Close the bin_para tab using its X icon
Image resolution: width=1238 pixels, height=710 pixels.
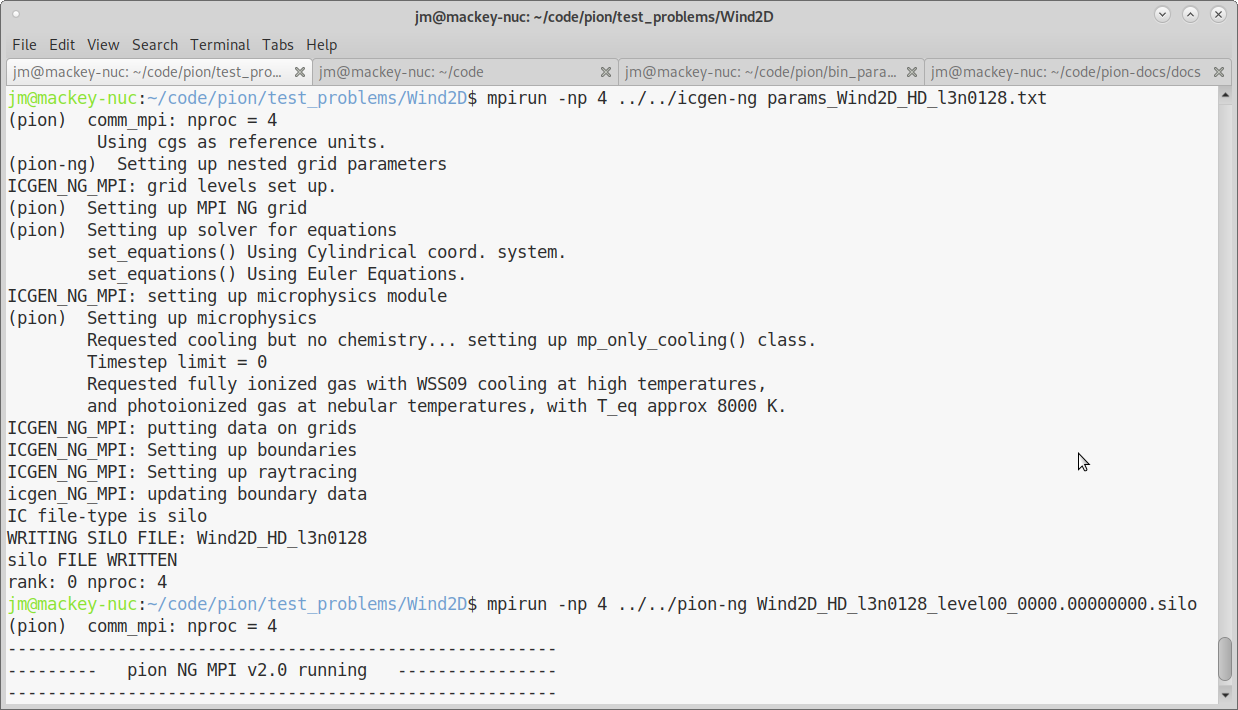[x=911, y=72]
